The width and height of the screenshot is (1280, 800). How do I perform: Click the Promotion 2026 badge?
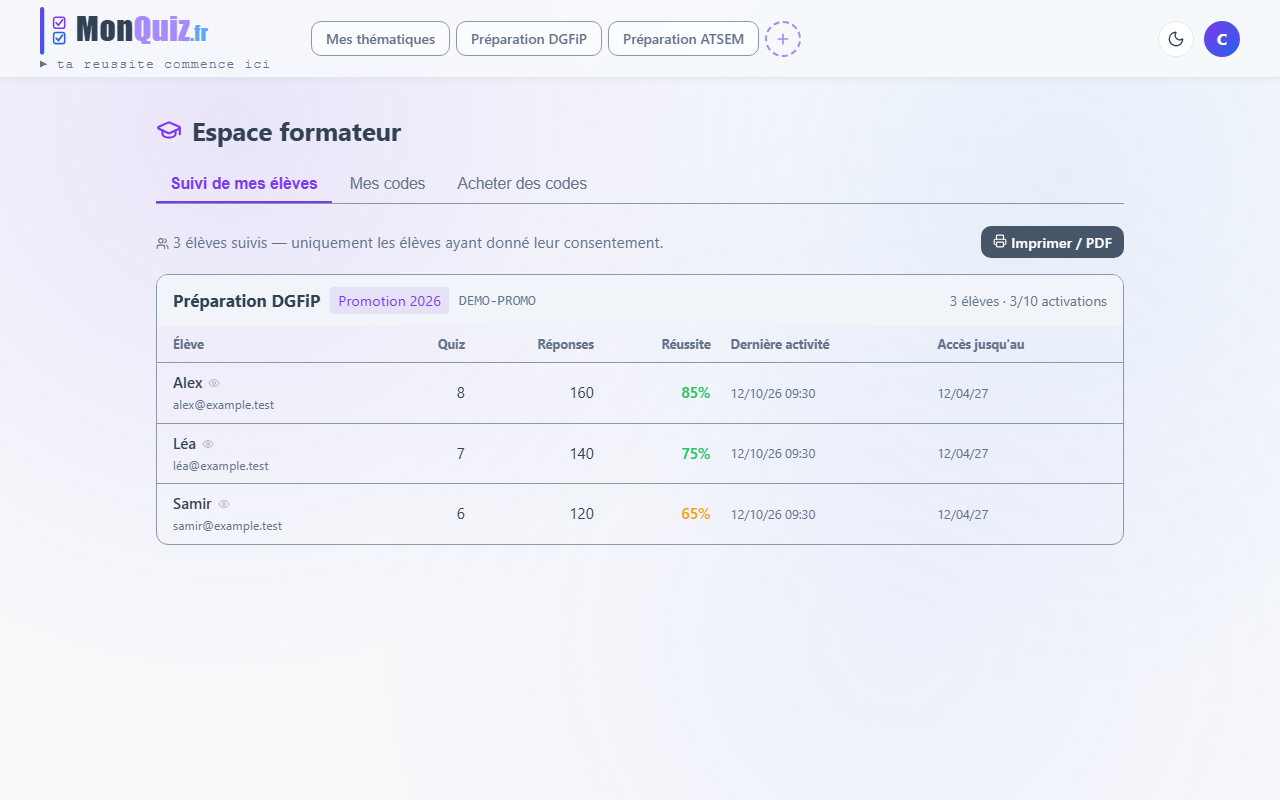click(389, 301)
